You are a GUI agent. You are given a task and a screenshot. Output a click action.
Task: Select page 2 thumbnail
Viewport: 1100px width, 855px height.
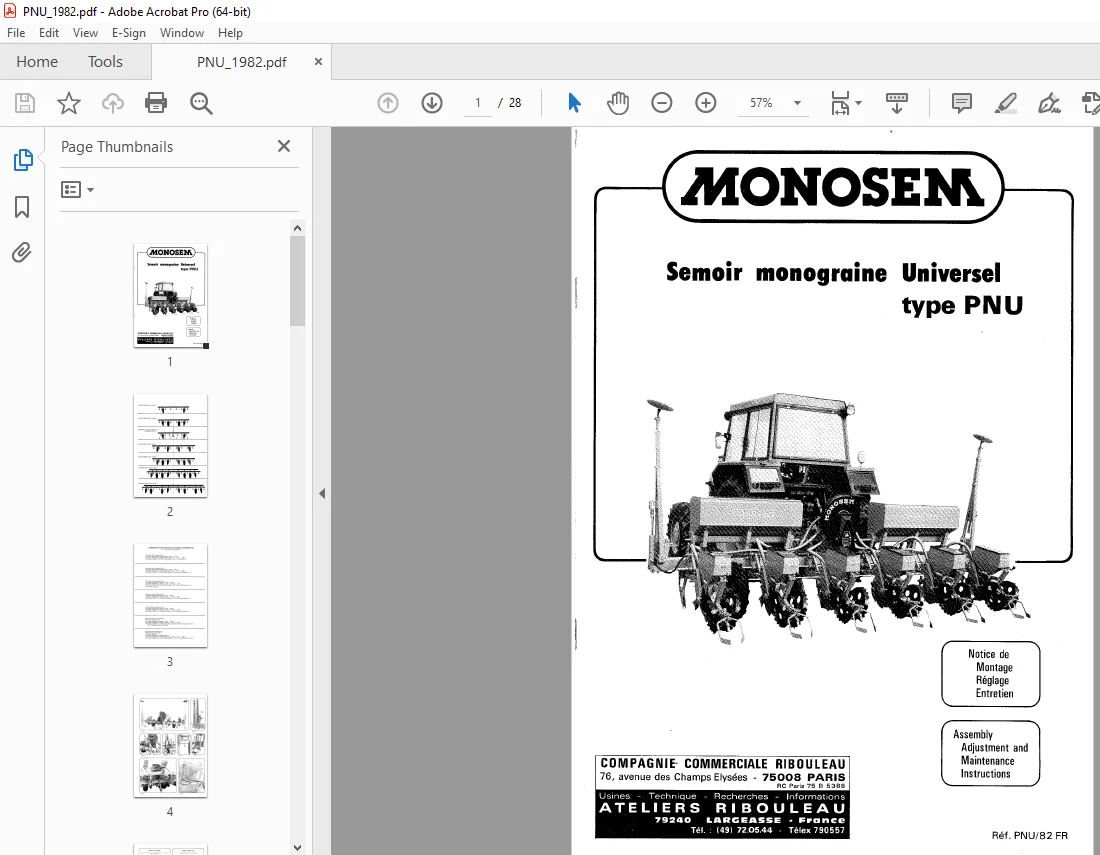click(170, 446)
